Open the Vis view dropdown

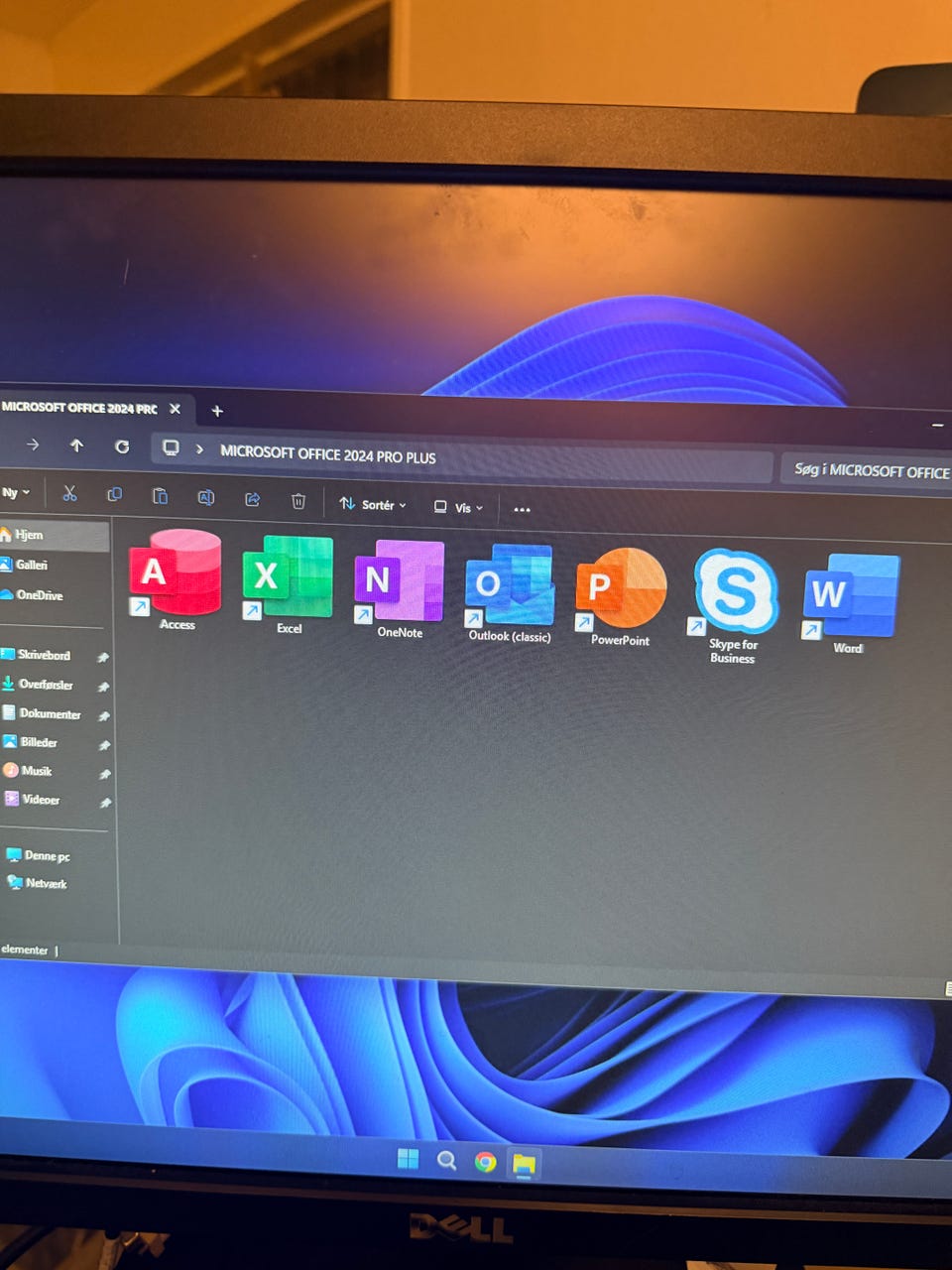coord(458,507)
